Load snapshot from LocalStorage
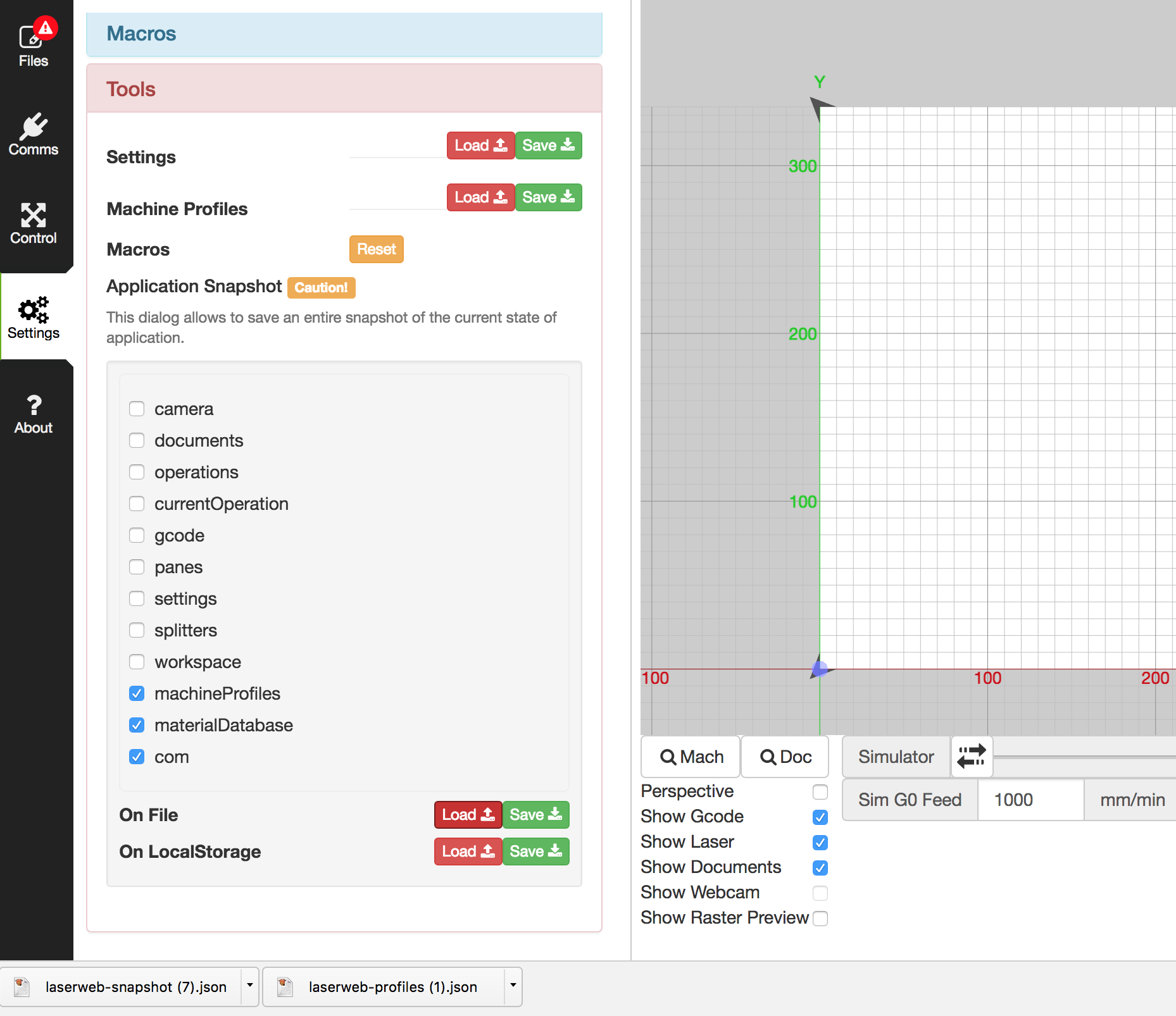The height and width of the screenshot is (1016, 1176). (468, 852)
